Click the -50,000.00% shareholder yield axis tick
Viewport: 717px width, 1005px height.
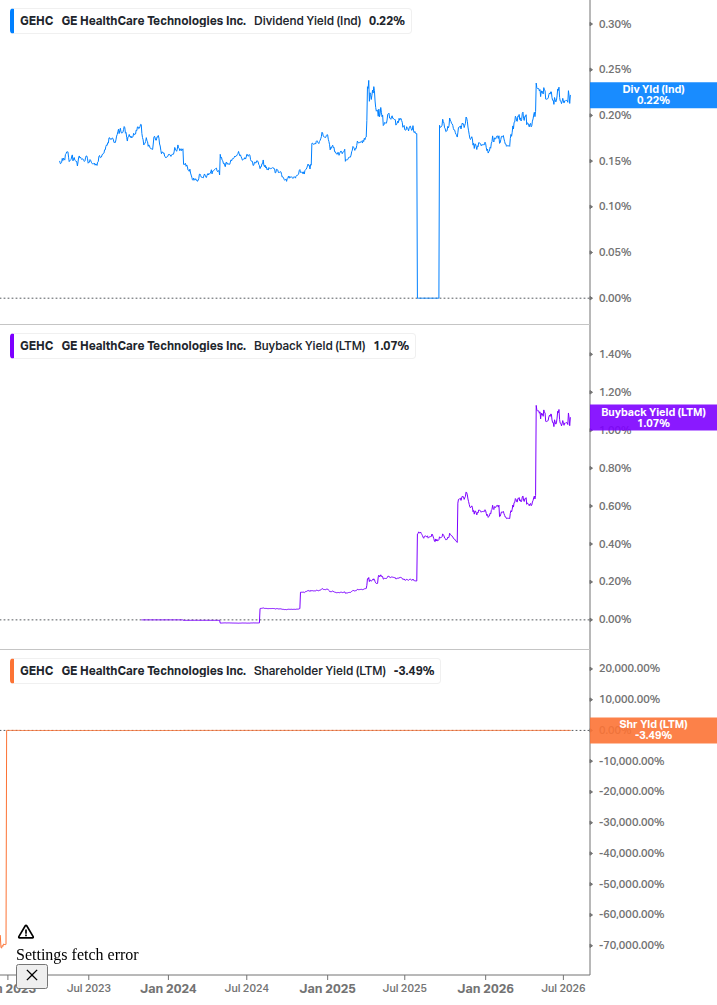(631, 885)
